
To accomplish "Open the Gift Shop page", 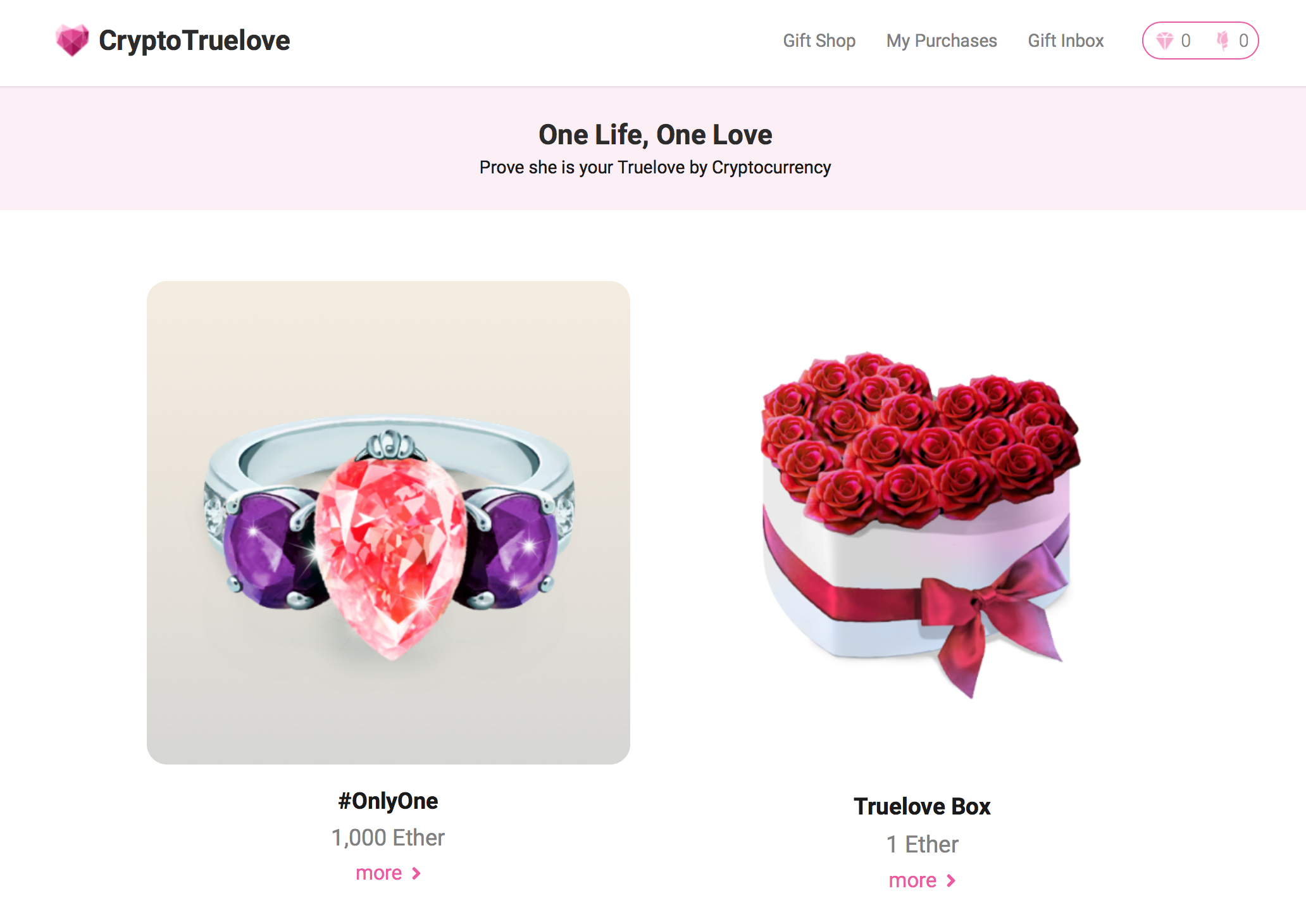I will tap(819, 41).
